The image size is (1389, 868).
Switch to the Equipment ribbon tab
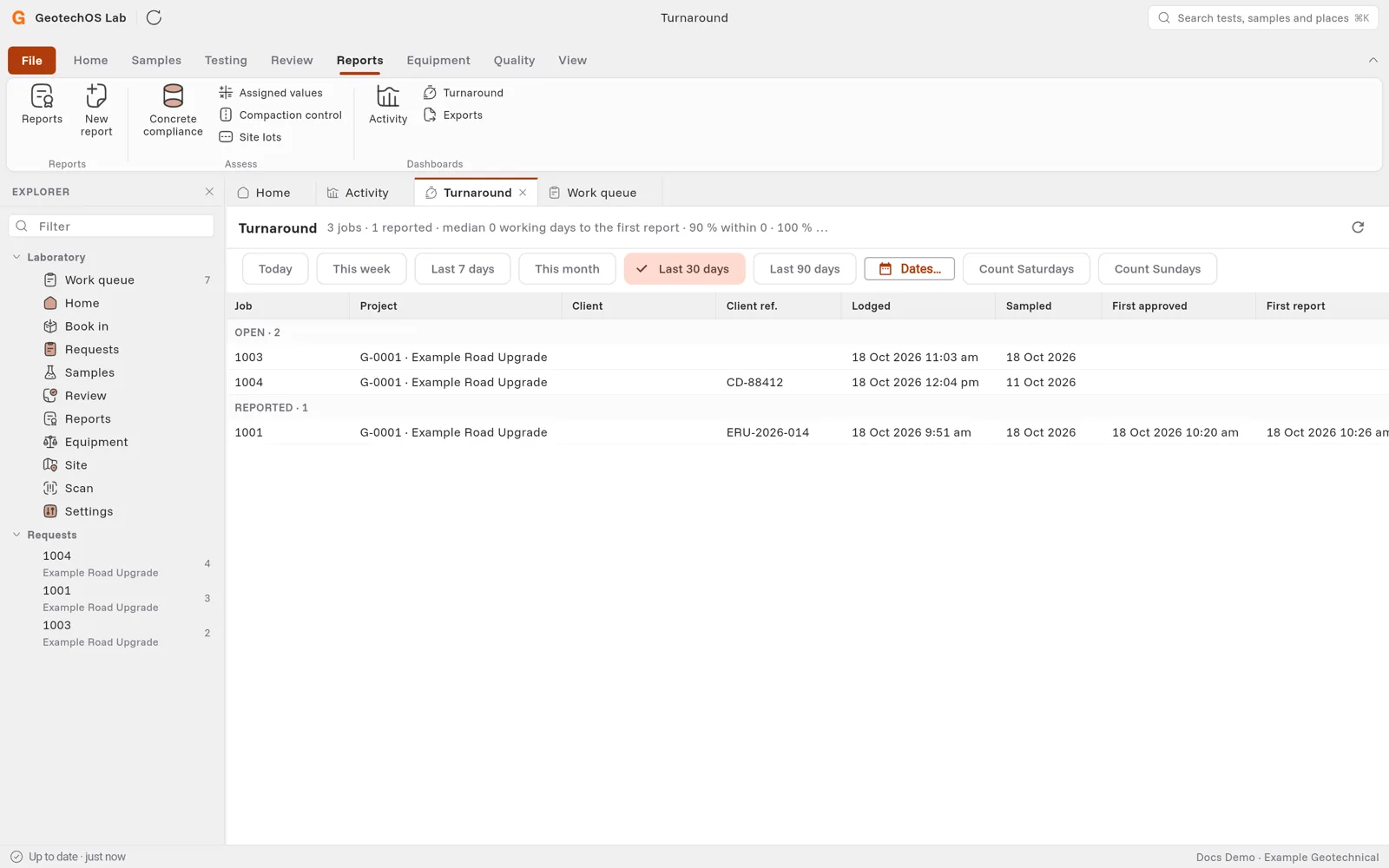click(438, 60)
